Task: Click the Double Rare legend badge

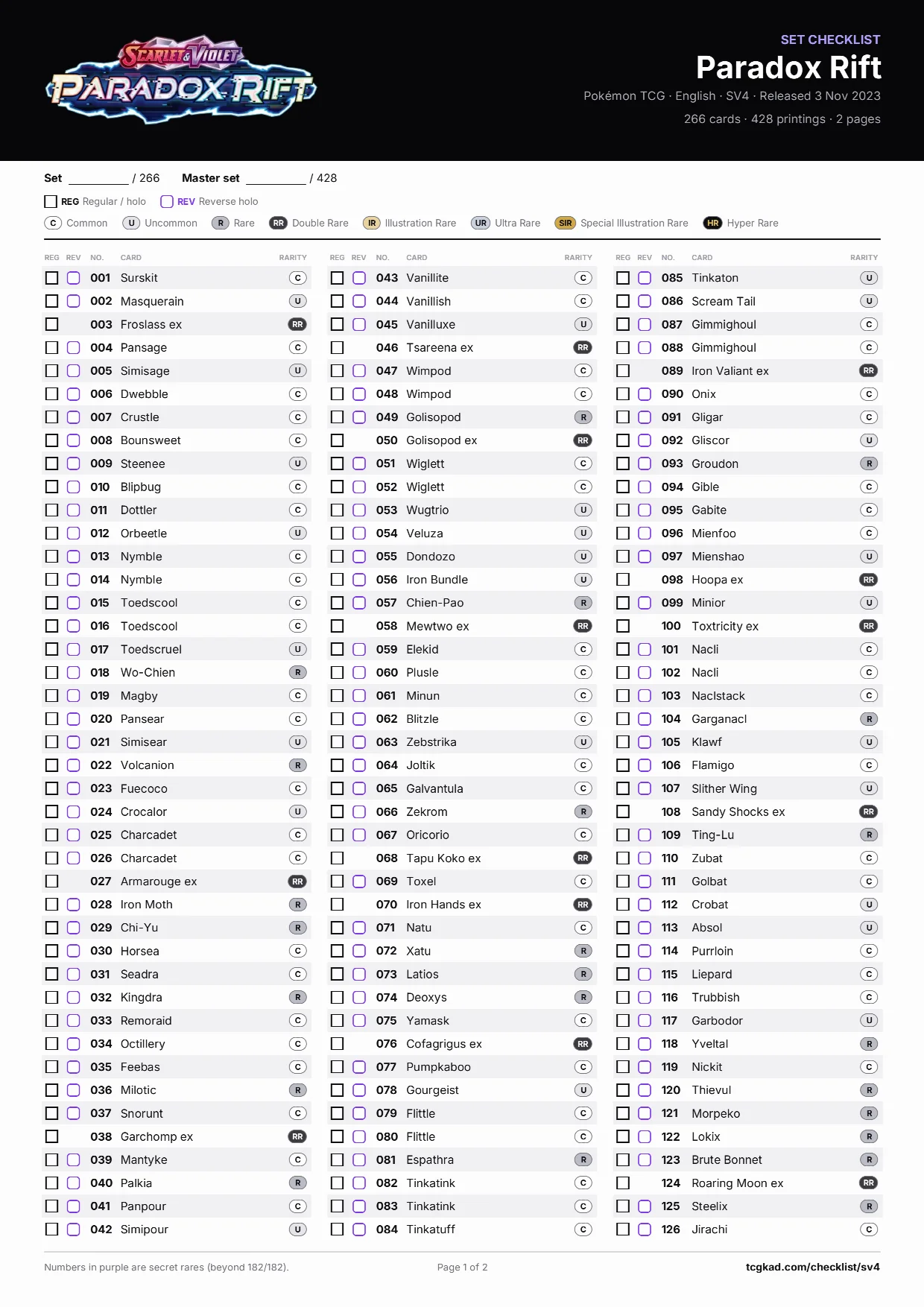Action: coord(279,223)
